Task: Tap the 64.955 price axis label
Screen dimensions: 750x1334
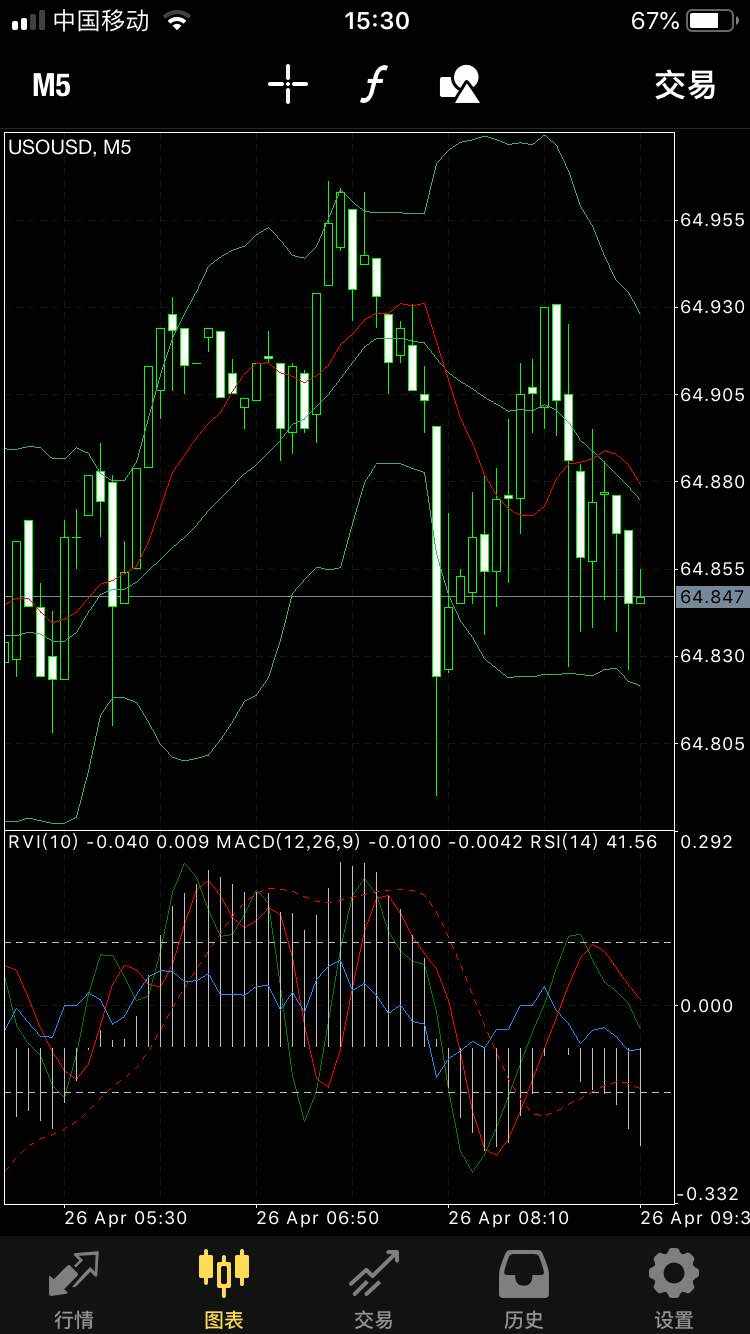Action: [712, 220]
